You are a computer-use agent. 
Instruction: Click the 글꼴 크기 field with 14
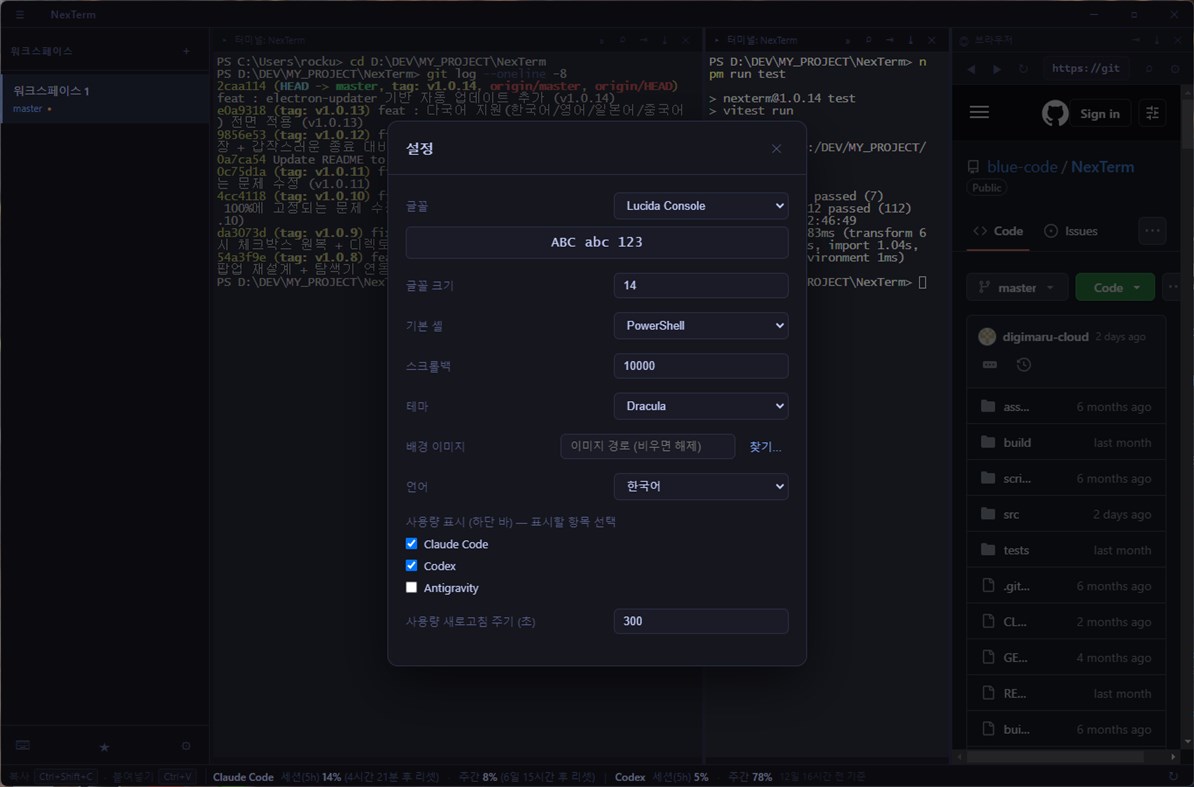tap(701, 285)
